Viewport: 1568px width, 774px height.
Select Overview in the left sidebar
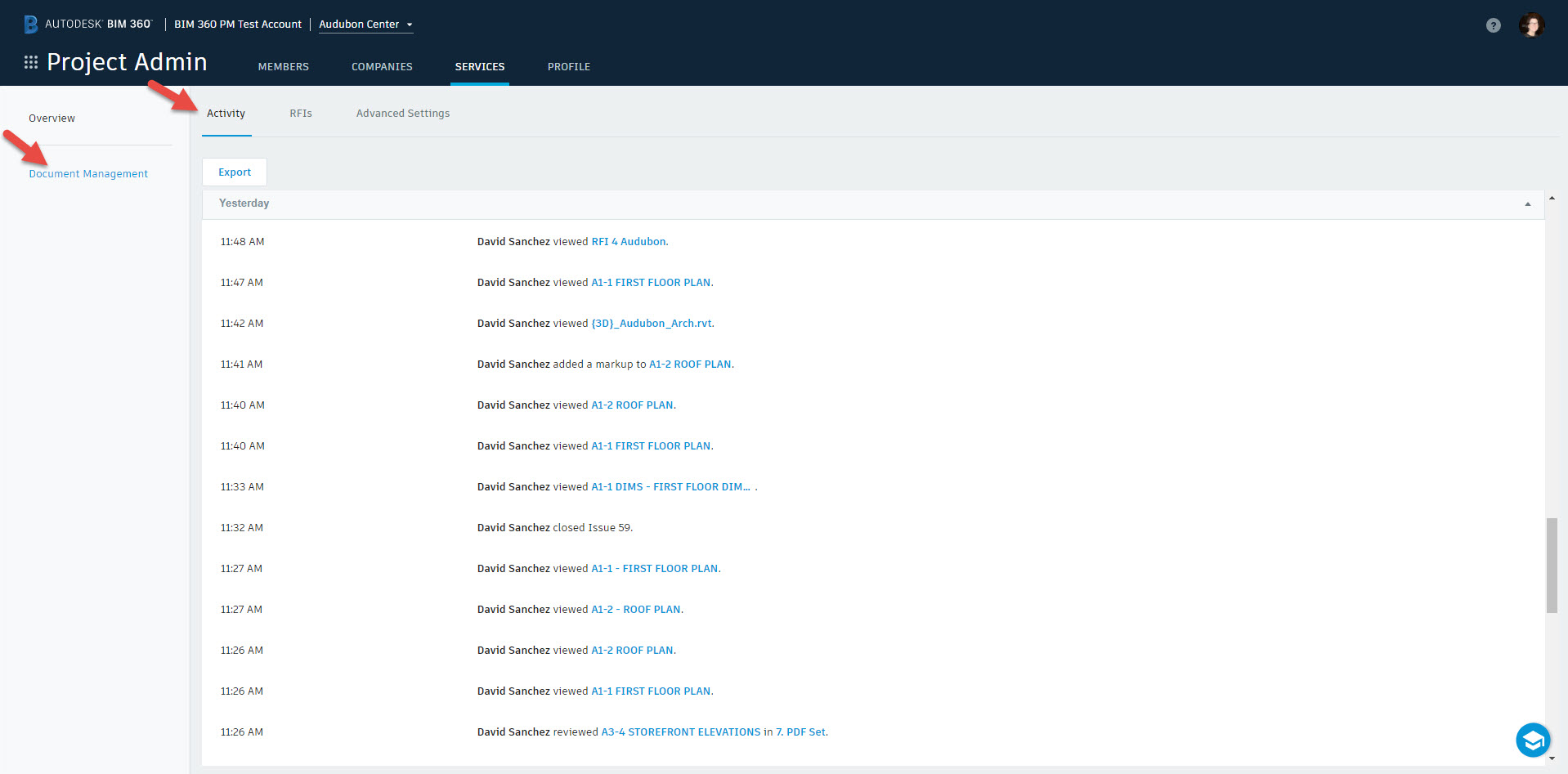tap(52, 119)
